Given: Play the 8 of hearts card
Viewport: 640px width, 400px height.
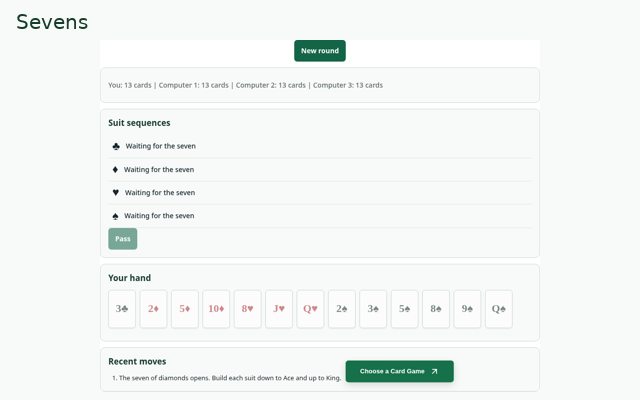Looking at the screenshot, I should (x=248, y=309).
